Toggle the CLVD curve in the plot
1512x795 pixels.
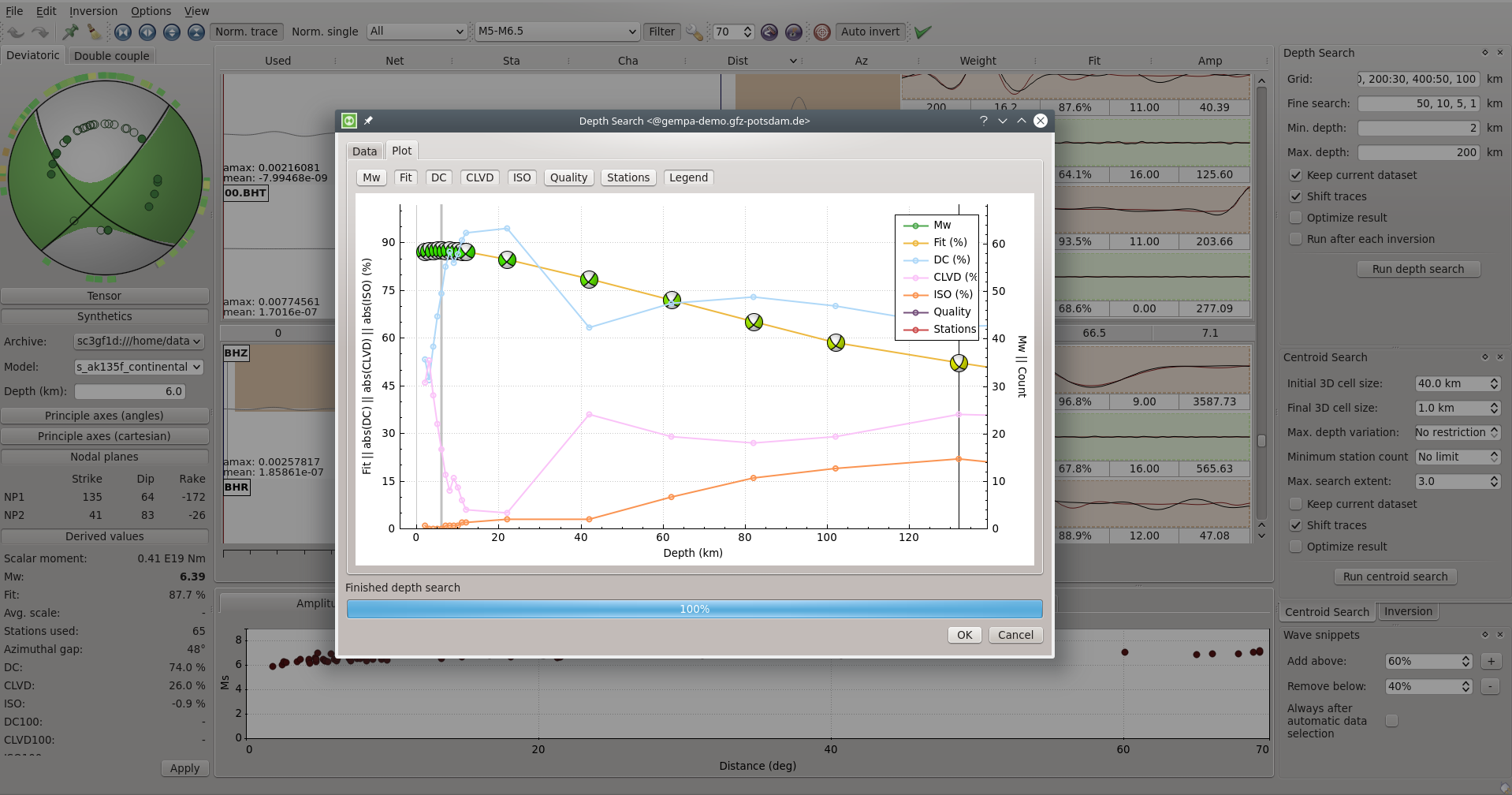(x=480, y=177)
